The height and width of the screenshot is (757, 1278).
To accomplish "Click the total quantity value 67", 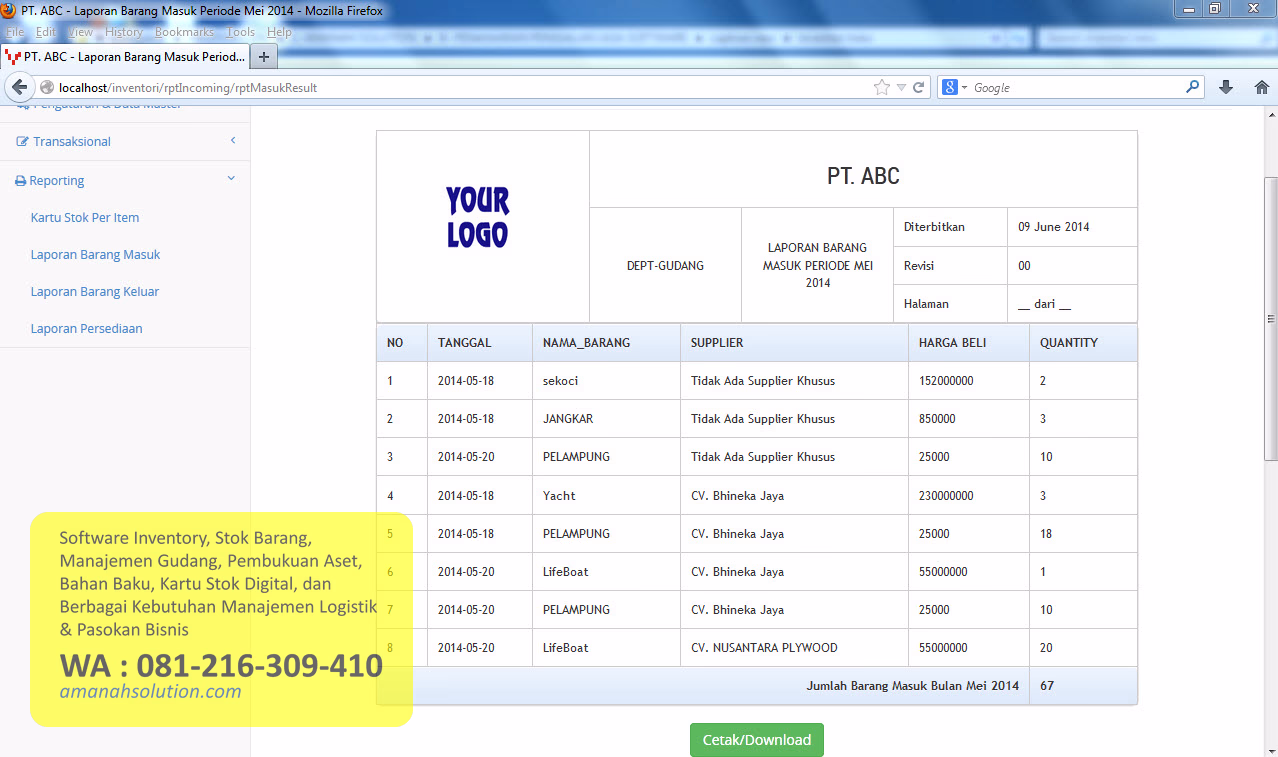I will pyautogui.click(x=1047, y=686).
